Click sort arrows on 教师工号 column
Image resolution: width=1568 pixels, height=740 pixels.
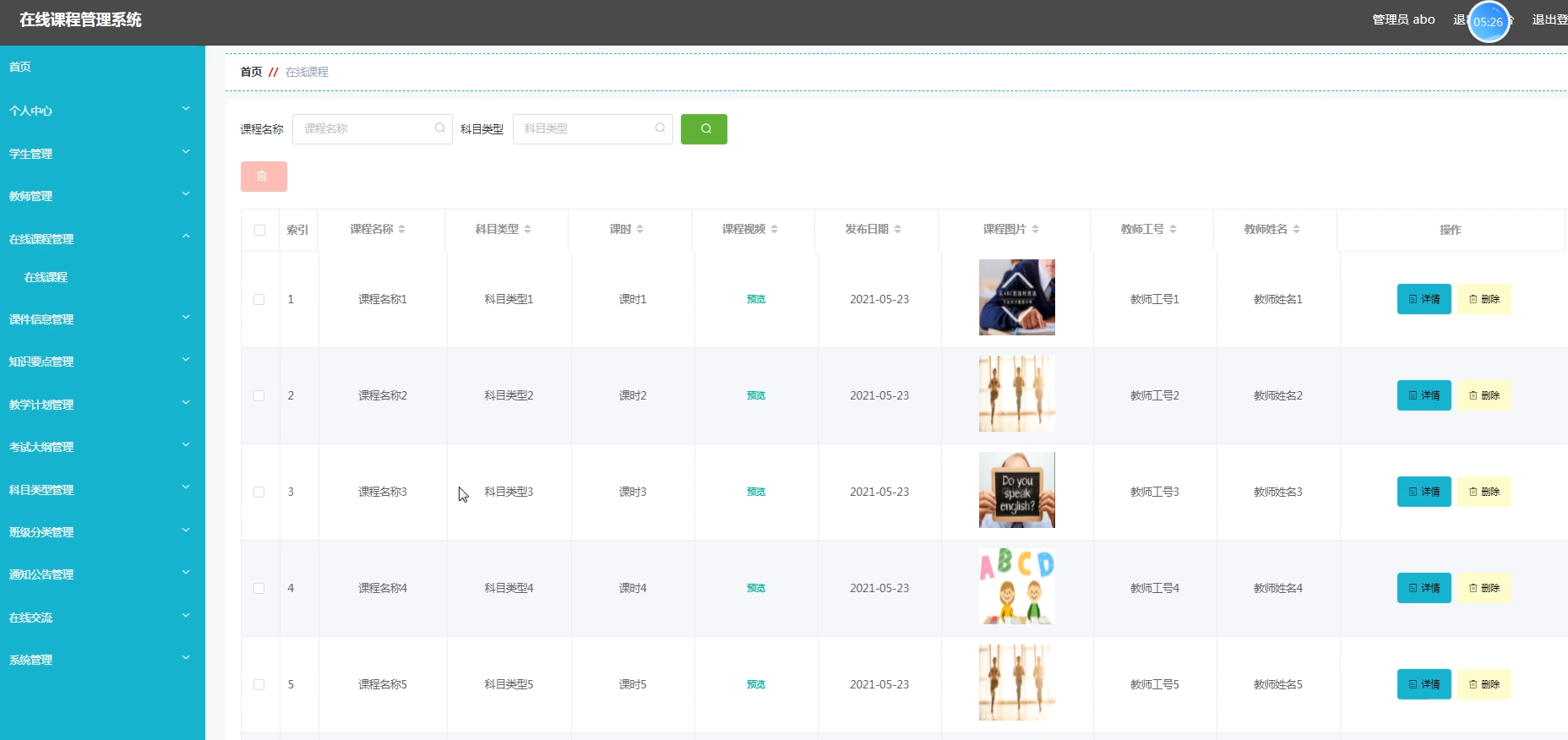point(1173,229)
